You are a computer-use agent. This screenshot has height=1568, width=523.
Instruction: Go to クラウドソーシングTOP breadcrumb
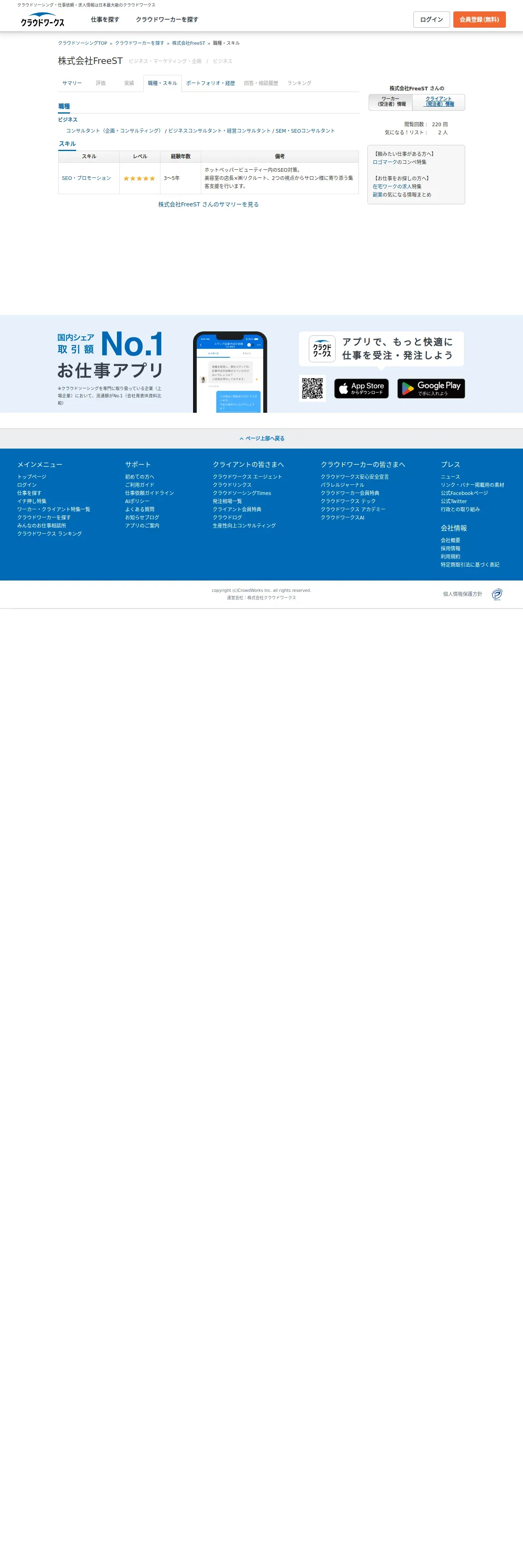[82, 43]
